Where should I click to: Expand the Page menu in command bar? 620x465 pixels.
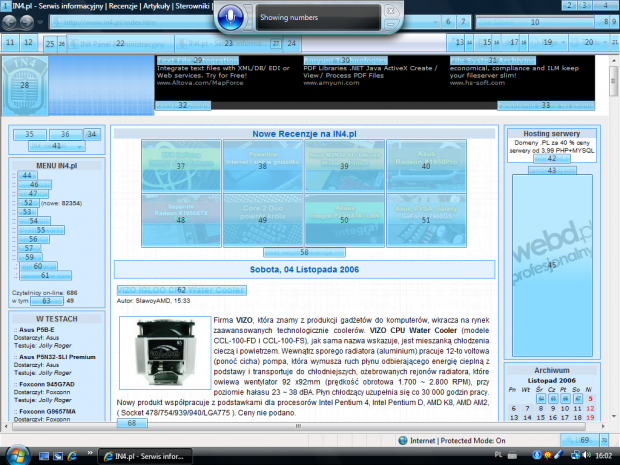point(548,44)
